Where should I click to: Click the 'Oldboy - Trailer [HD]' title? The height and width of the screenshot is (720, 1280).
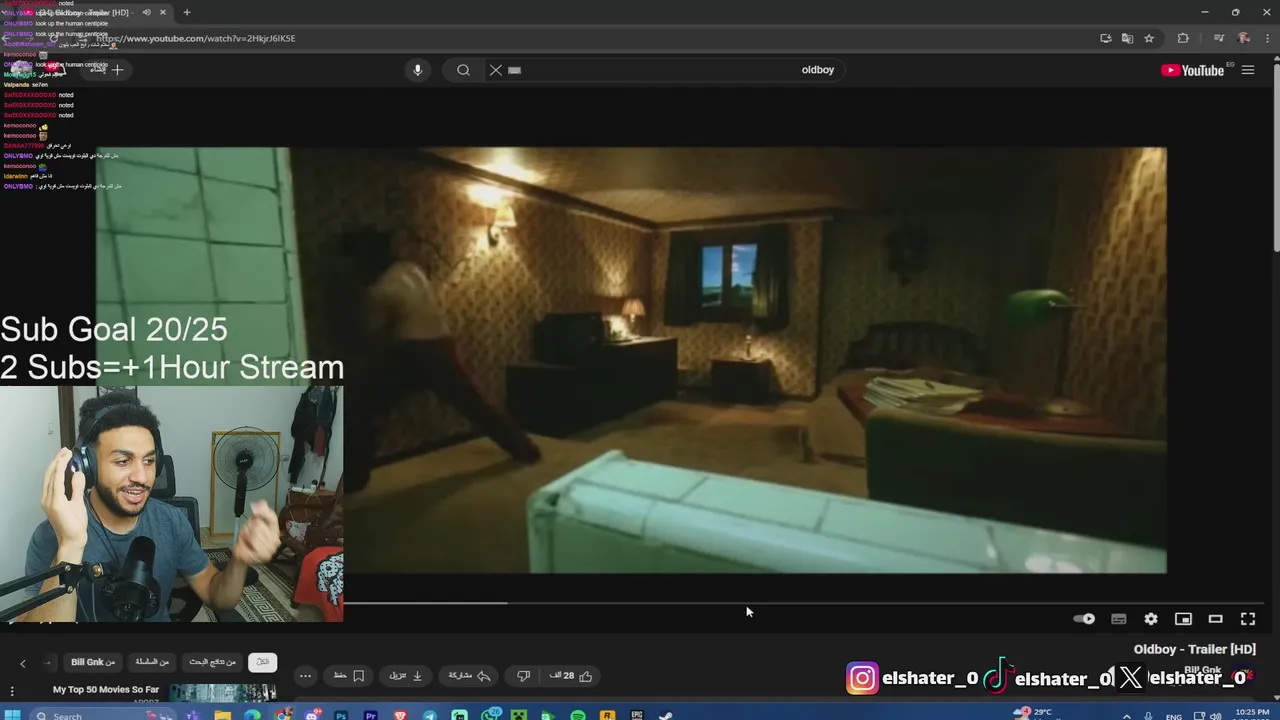(1194, 649)
